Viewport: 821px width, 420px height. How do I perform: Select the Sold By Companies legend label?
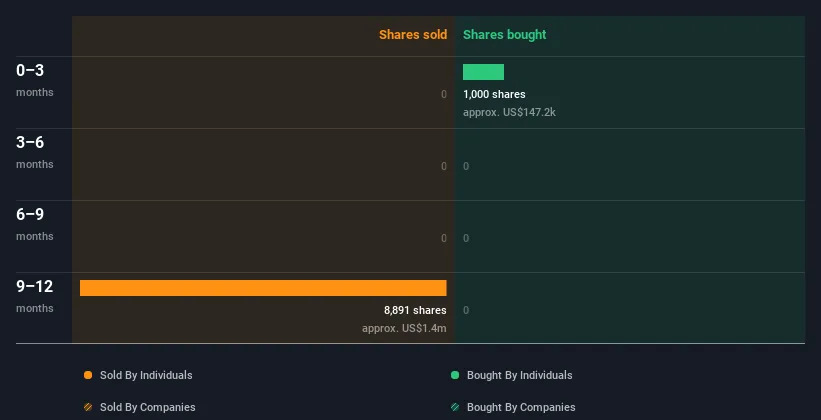tap(148, 407)
